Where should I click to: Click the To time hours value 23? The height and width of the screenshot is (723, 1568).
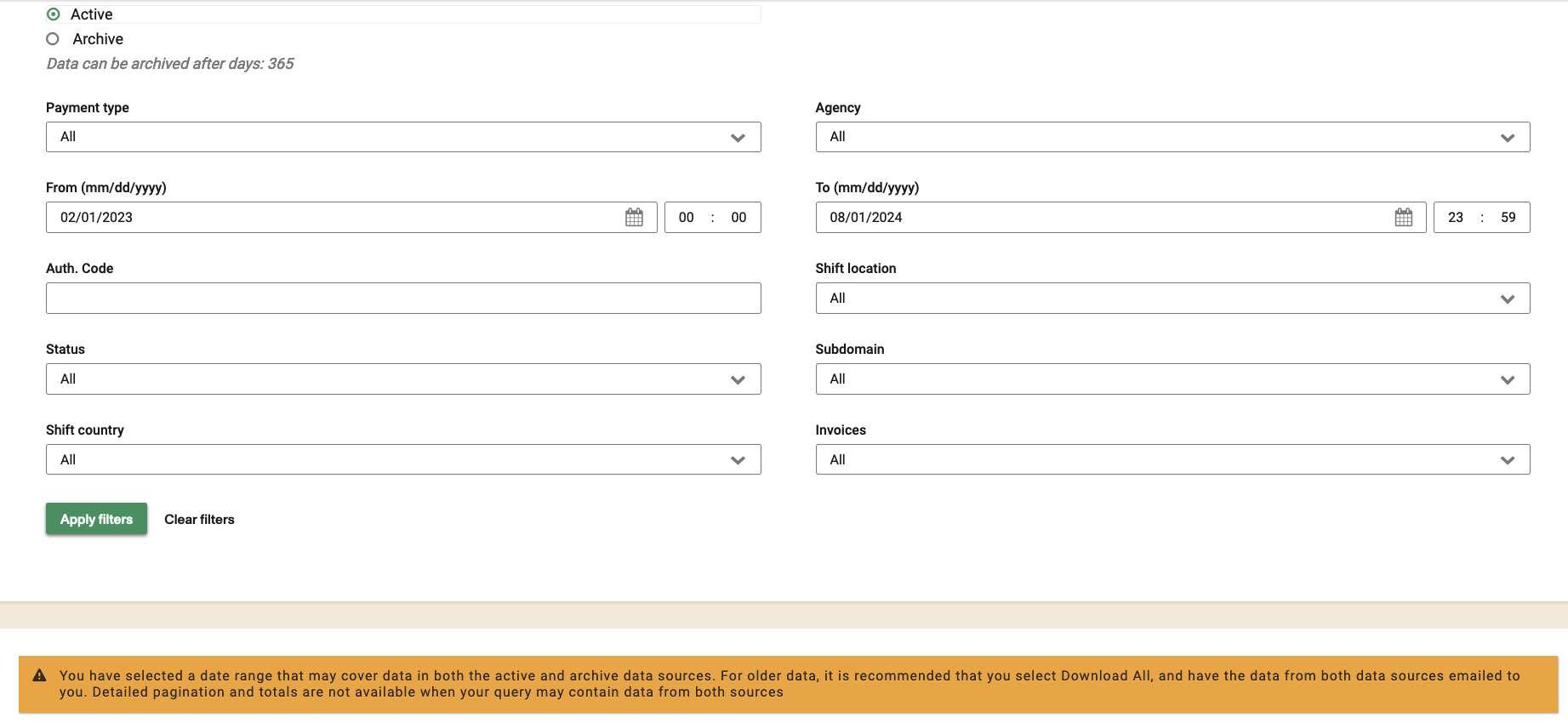1456,218
